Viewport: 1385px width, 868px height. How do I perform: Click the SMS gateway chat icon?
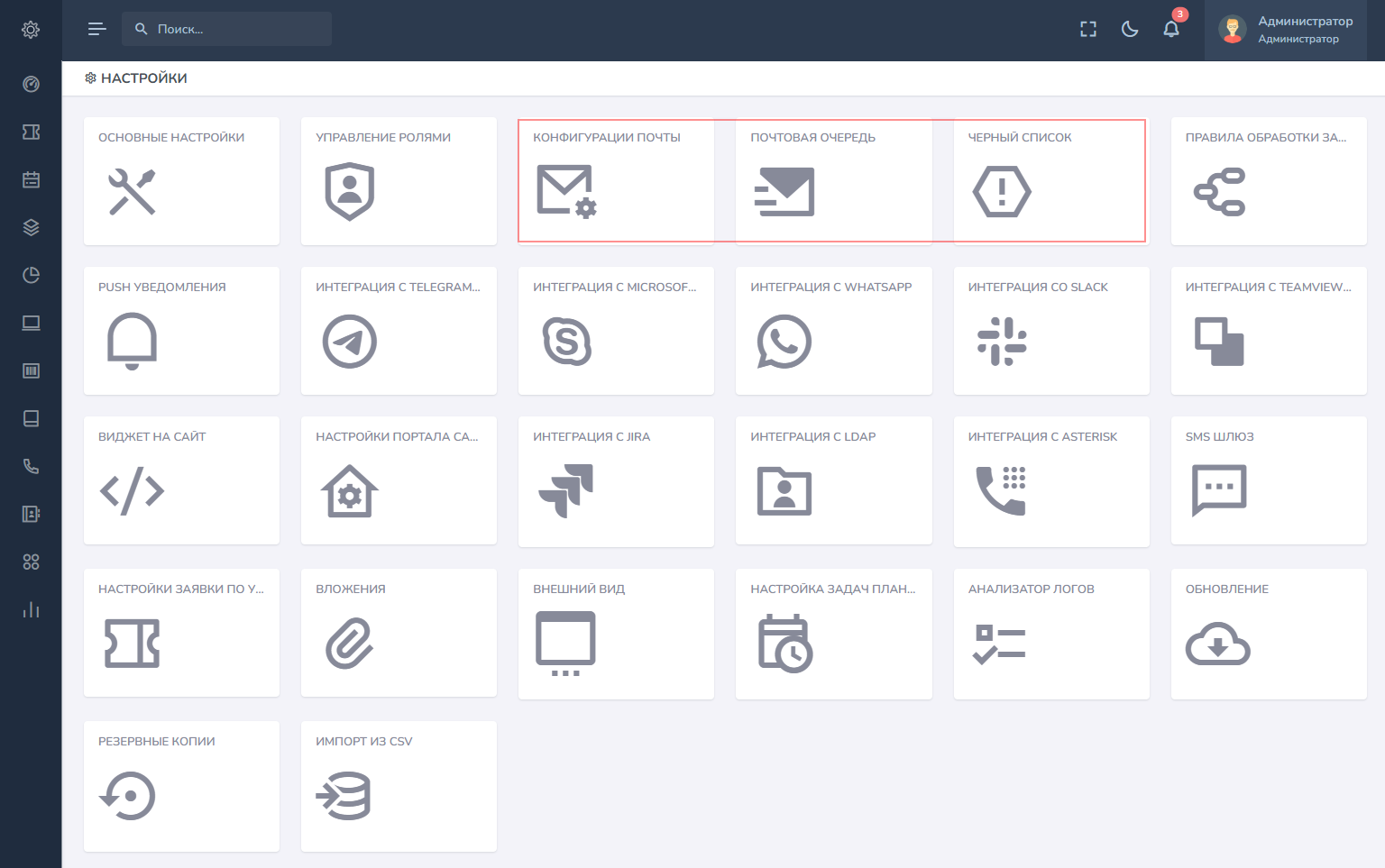click(x=1218, y=490)
